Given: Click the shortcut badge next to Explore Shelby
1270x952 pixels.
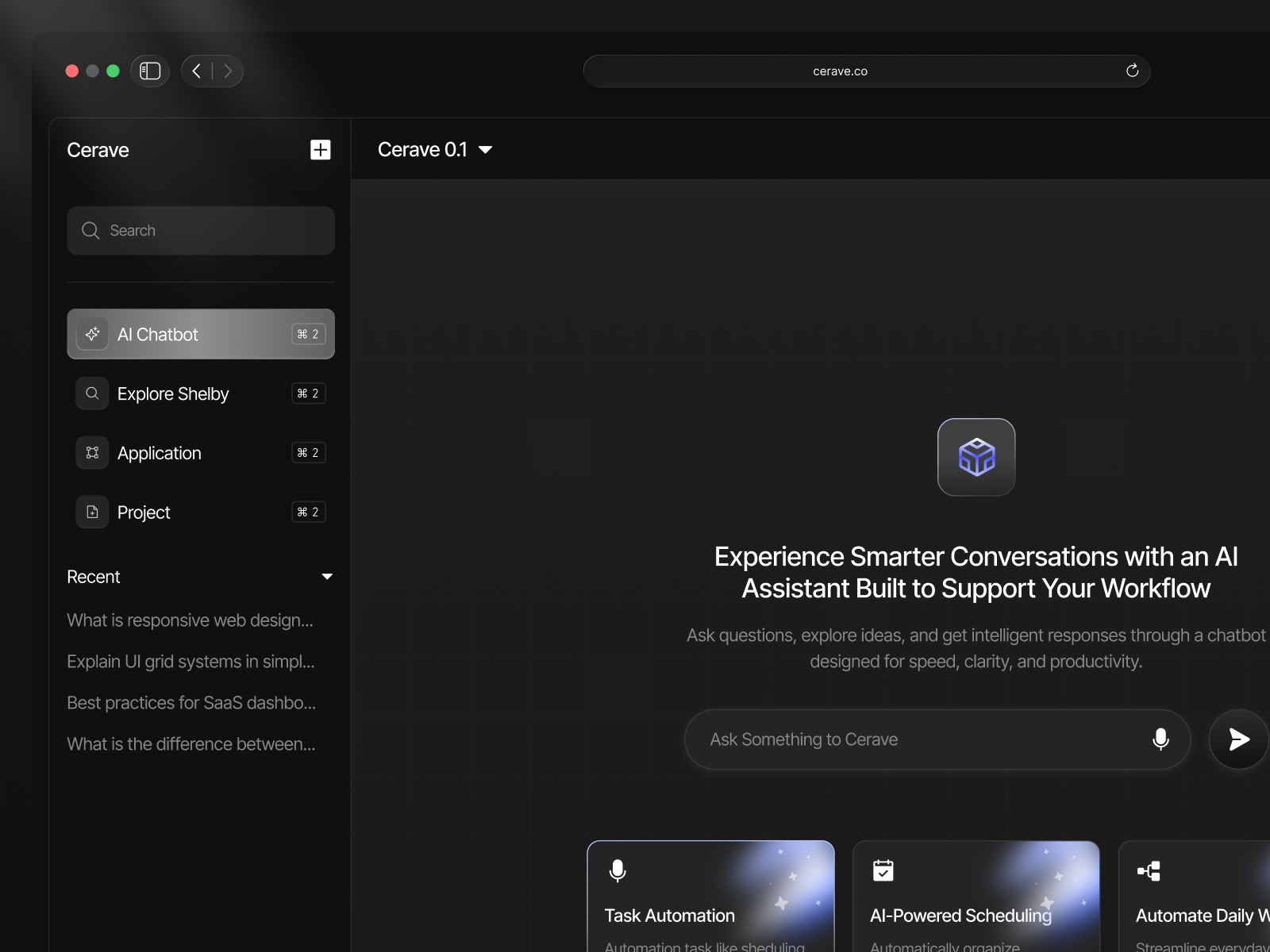Looking at the screenshot, I should tap(309, 393).
